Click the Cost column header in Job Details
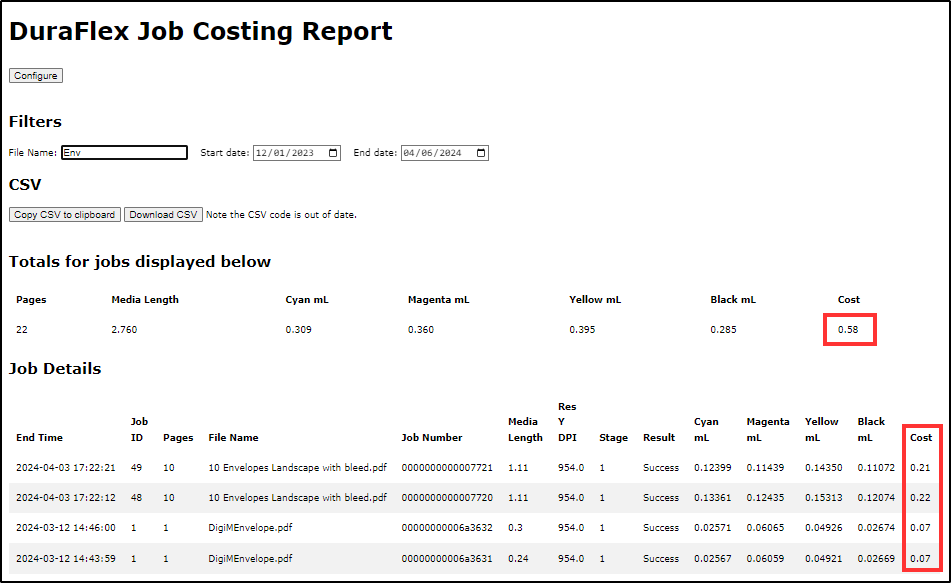This screenshot has height=583, width=951. point(921,438)
